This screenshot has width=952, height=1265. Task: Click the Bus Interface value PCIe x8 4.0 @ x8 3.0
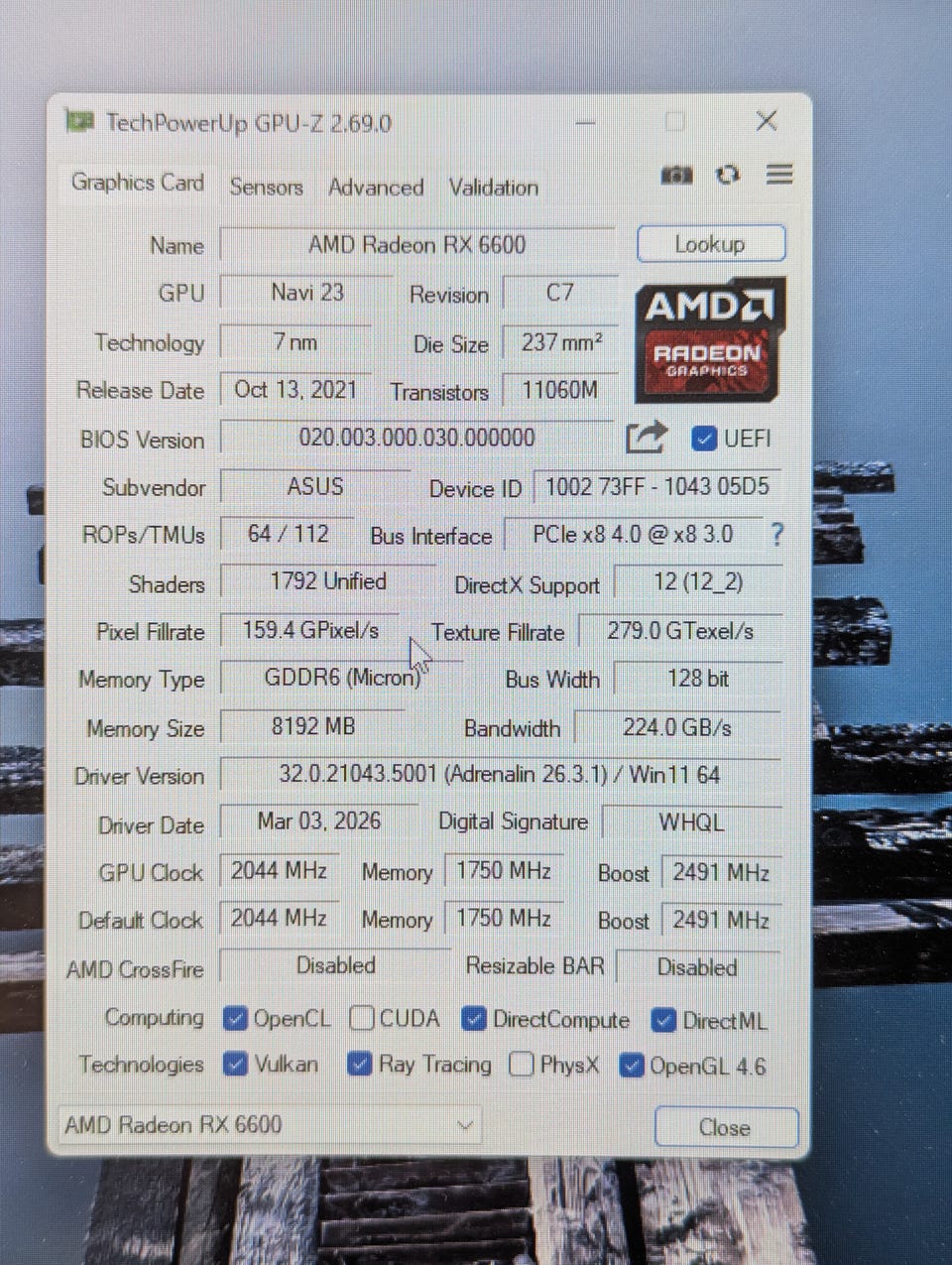(634, 534)
